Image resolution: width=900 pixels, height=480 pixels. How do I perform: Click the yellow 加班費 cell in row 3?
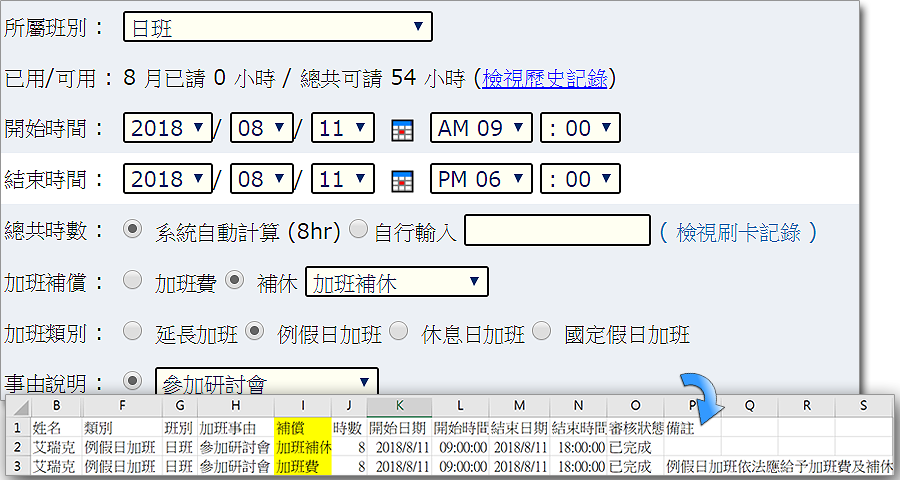click(303, 466)
